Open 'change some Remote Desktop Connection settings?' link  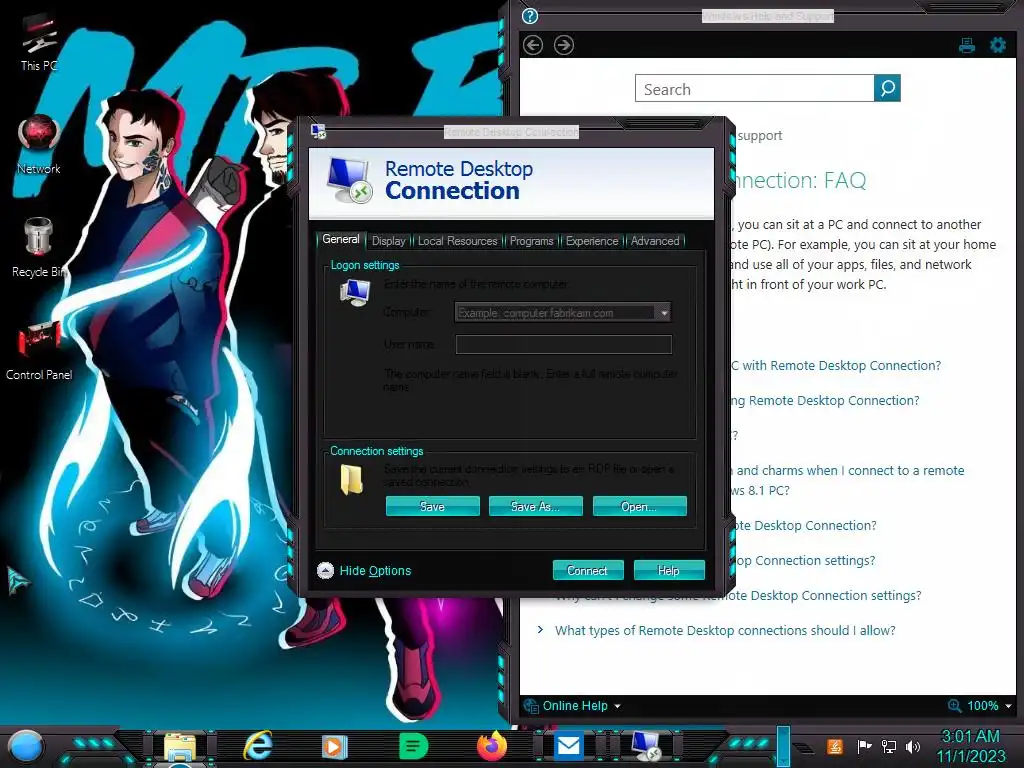(738, 596)
